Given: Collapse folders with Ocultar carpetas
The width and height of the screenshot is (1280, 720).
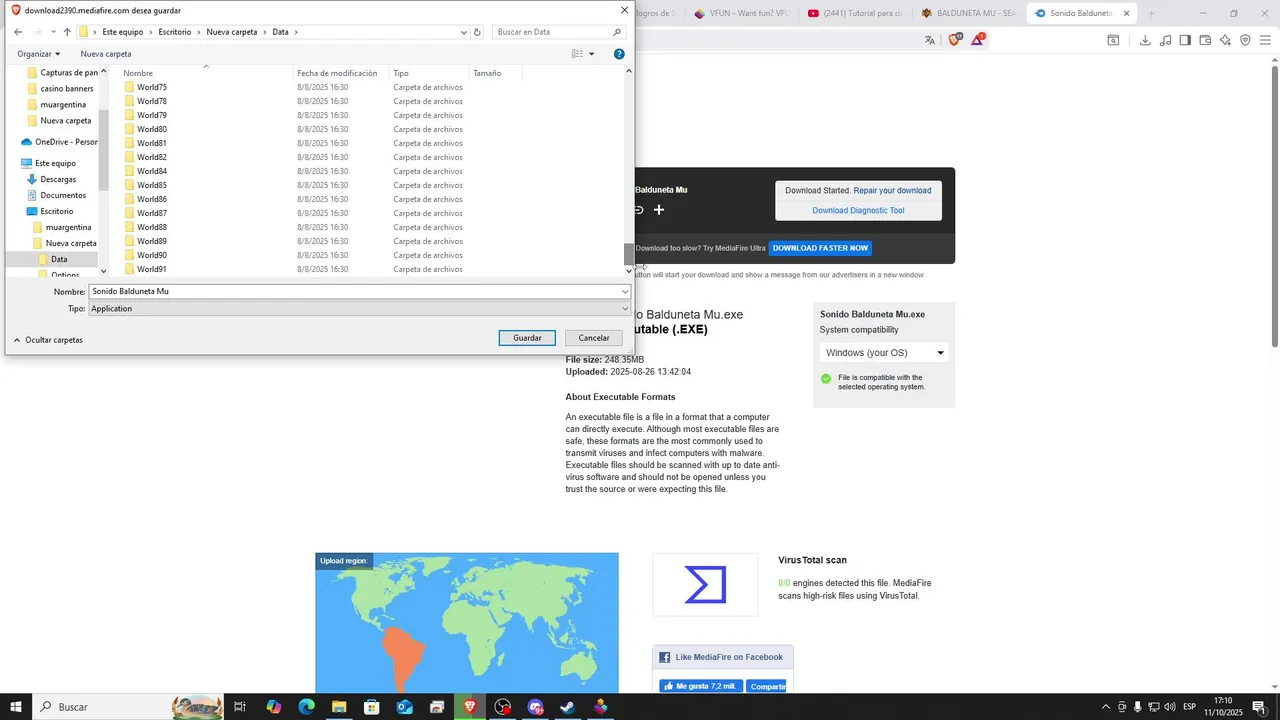Looking at the screenshot, I should click(x=48, y=340).
